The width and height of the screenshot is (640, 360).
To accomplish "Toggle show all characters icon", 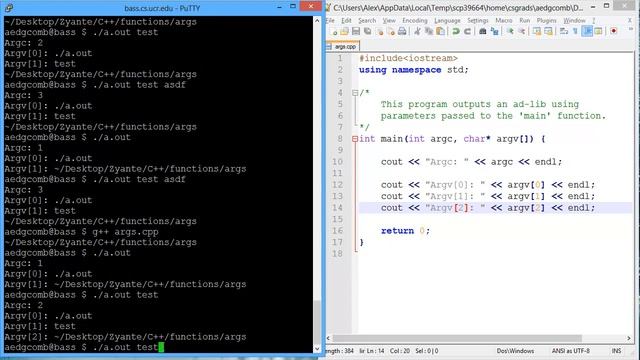I will (x=576, y=31).
